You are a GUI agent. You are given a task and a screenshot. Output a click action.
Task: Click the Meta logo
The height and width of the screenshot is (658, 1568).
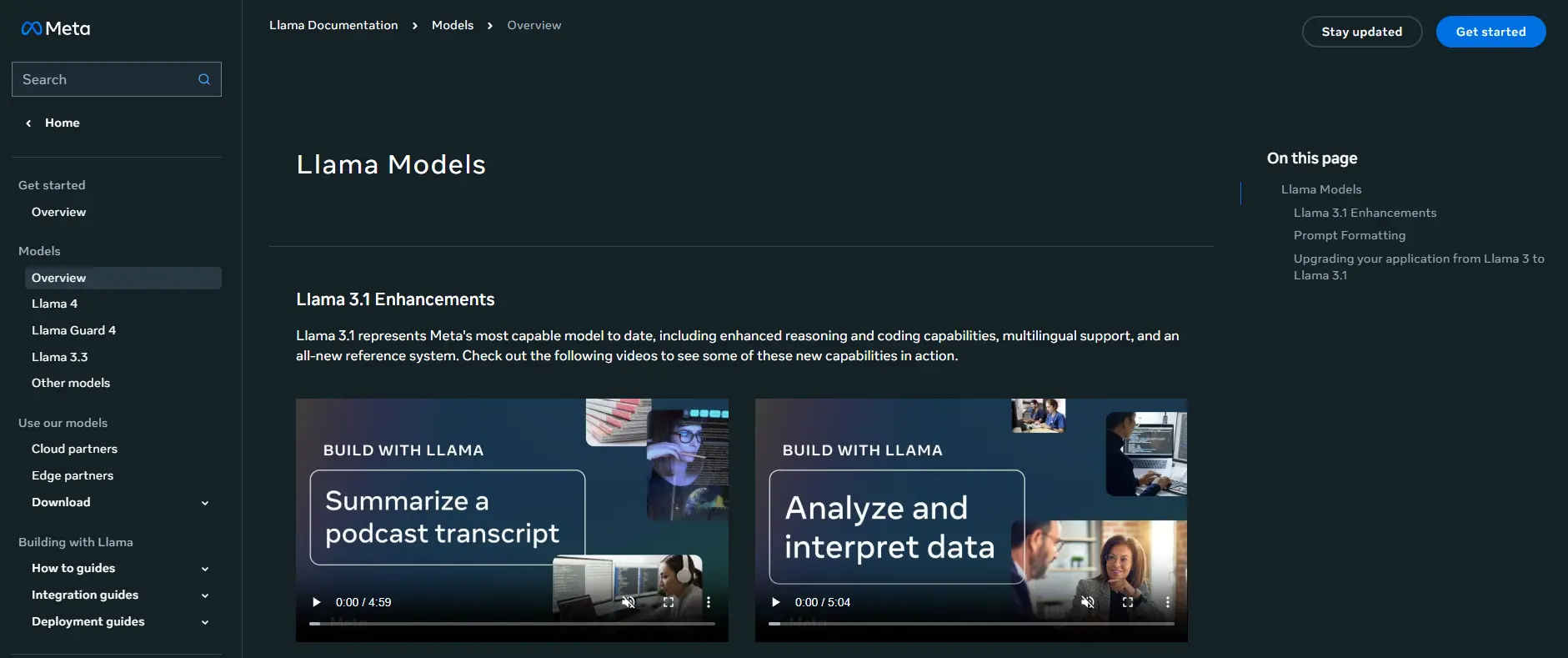(x=56, y=28)
